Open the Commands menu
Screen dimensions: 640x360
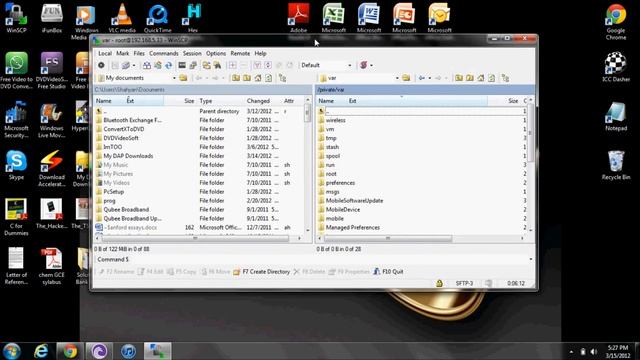(x=164, y=53)
